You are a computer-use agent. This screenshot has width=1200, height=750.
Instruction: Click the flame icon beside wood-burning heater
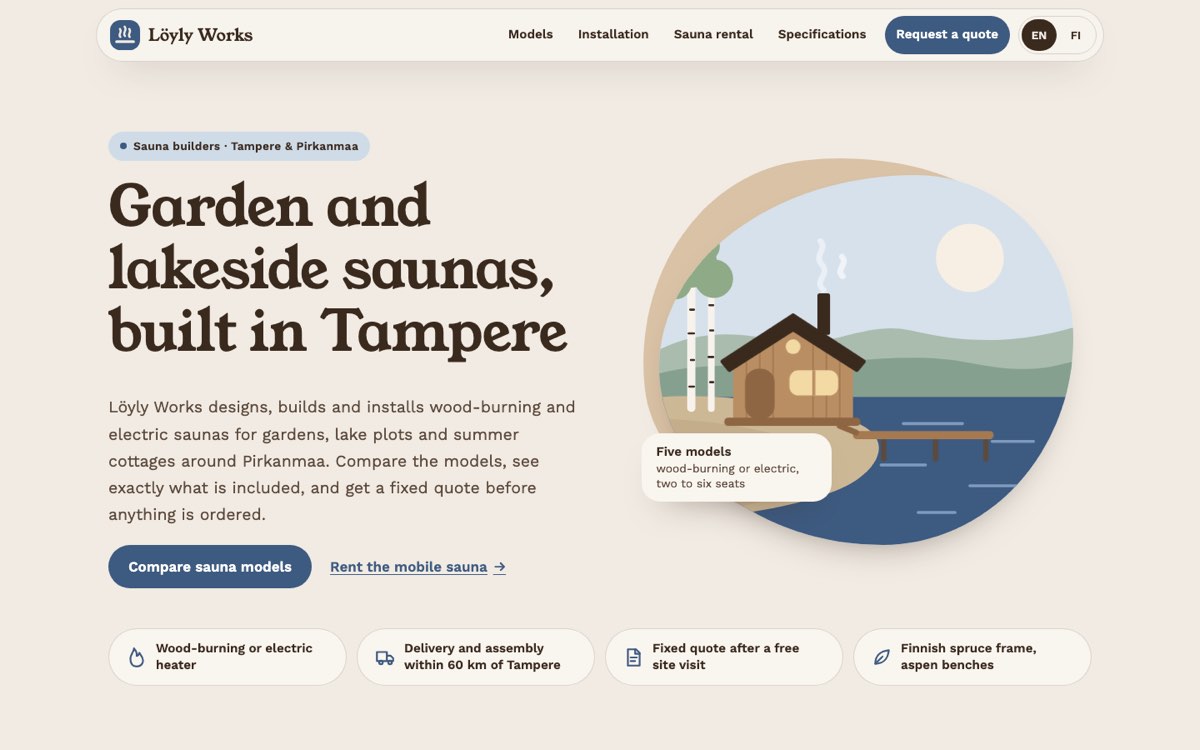pyautogui.click(x=137, y=657)
